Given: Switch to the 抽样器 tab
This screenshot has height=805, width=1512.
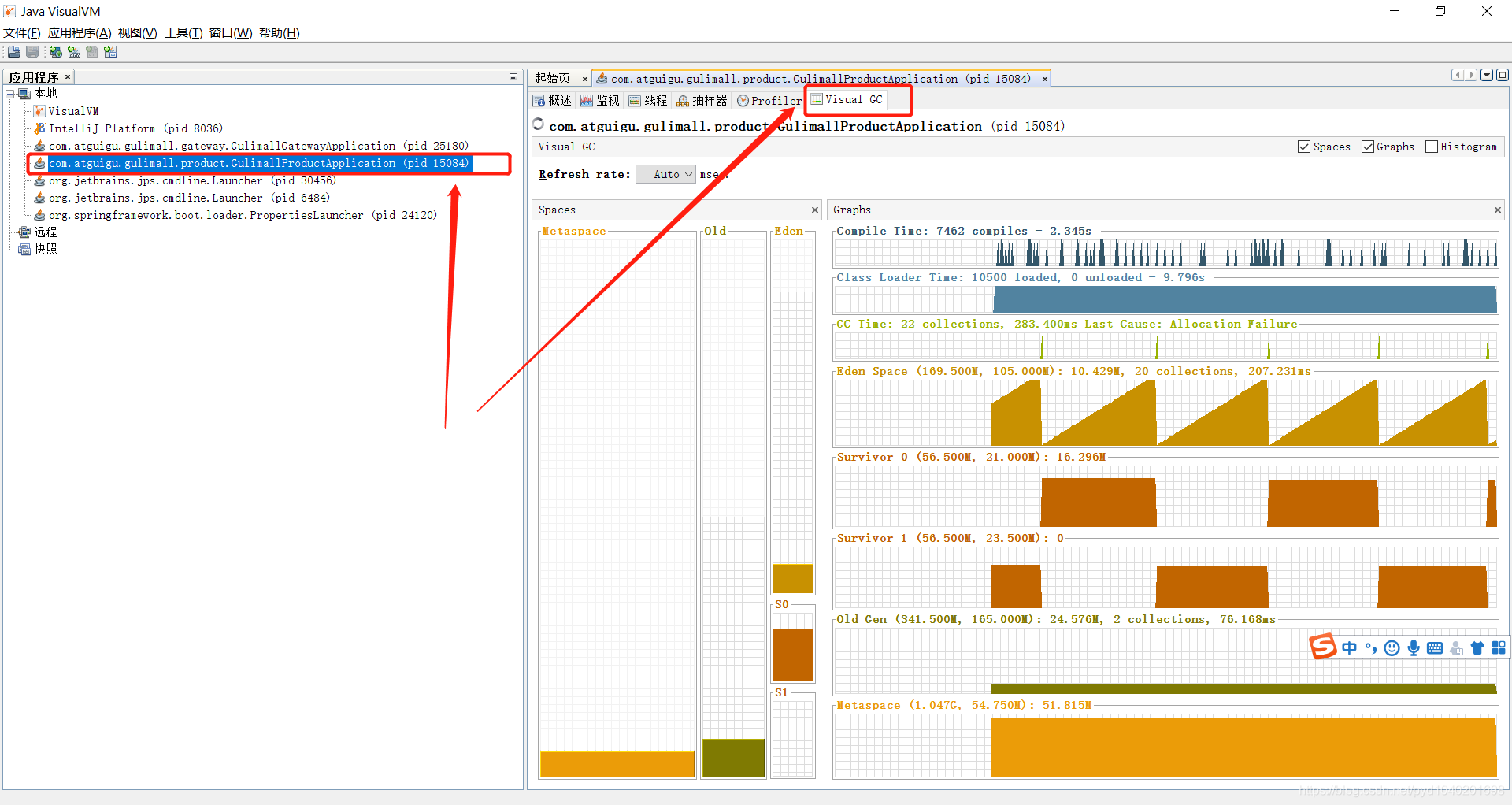Looking at the screenshot, I should [702, 100].
